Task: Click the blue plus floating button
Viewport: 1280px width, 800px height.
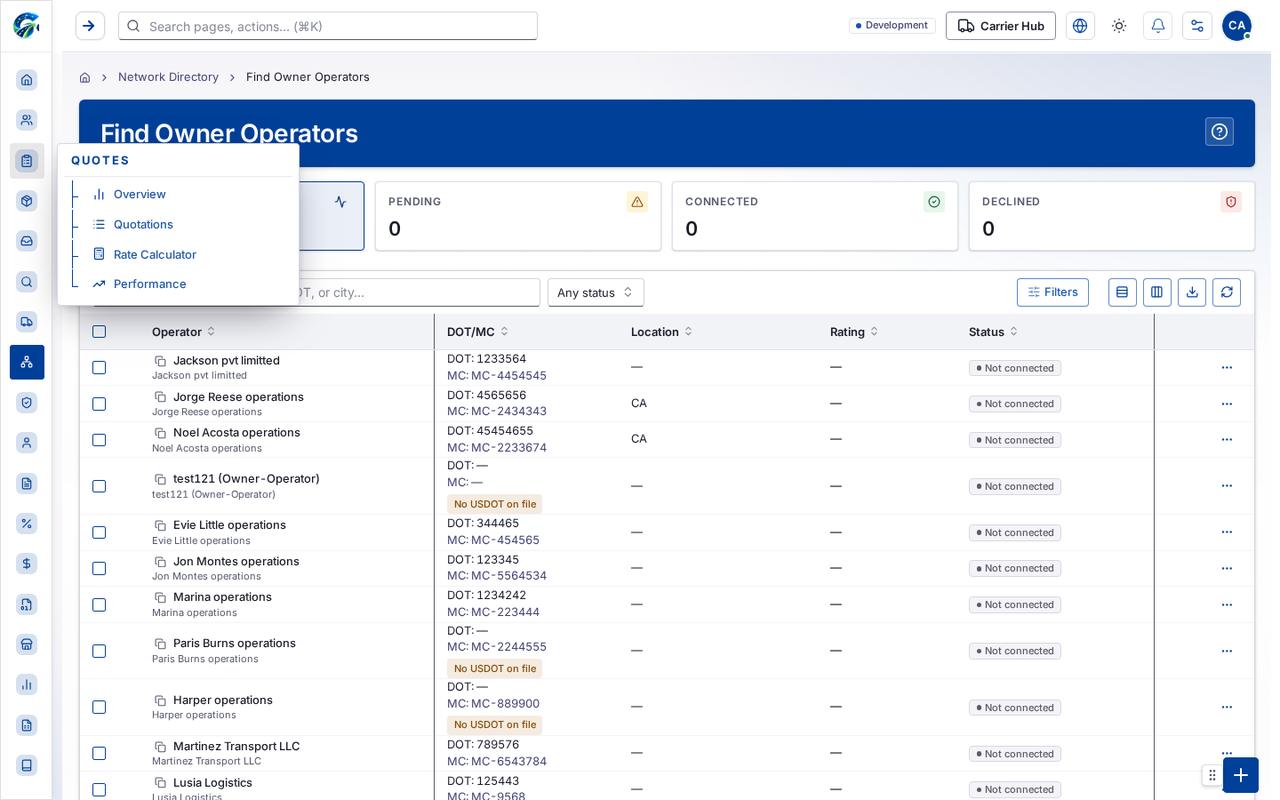Action: (x=1240, y=775)
